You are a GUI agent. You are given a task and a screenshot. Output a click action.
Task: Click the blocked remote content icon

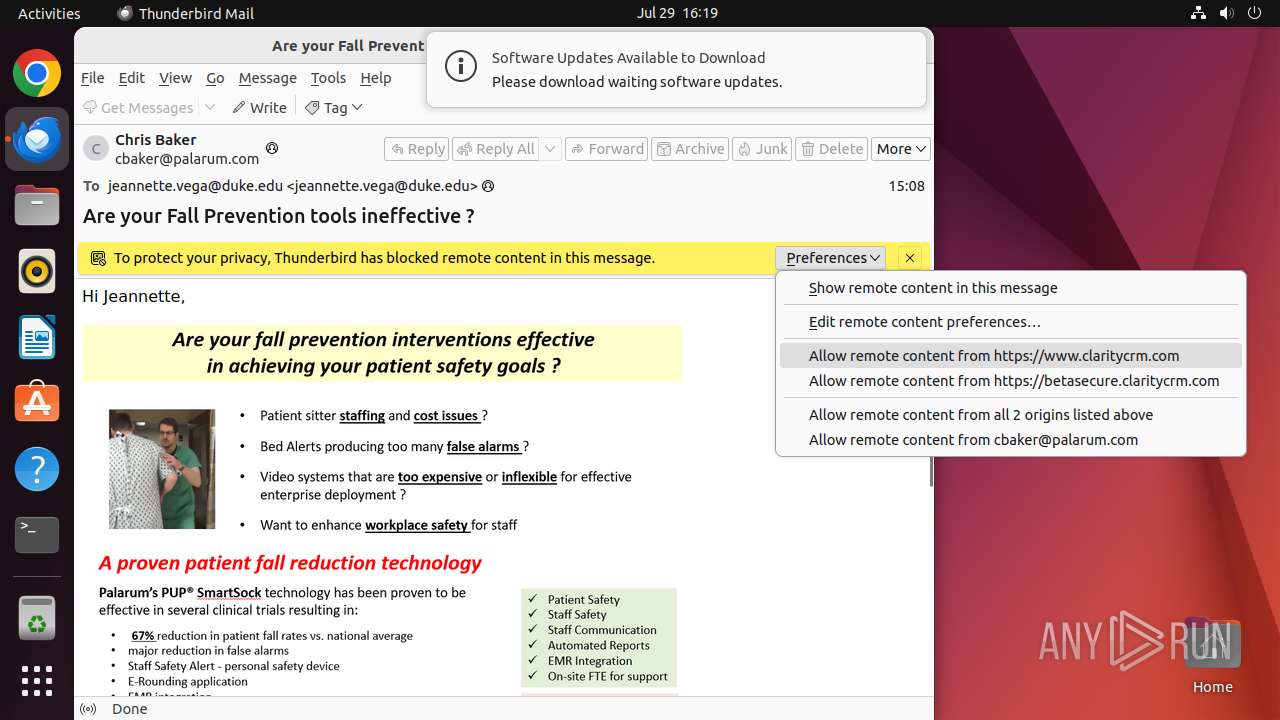point(98,258)
